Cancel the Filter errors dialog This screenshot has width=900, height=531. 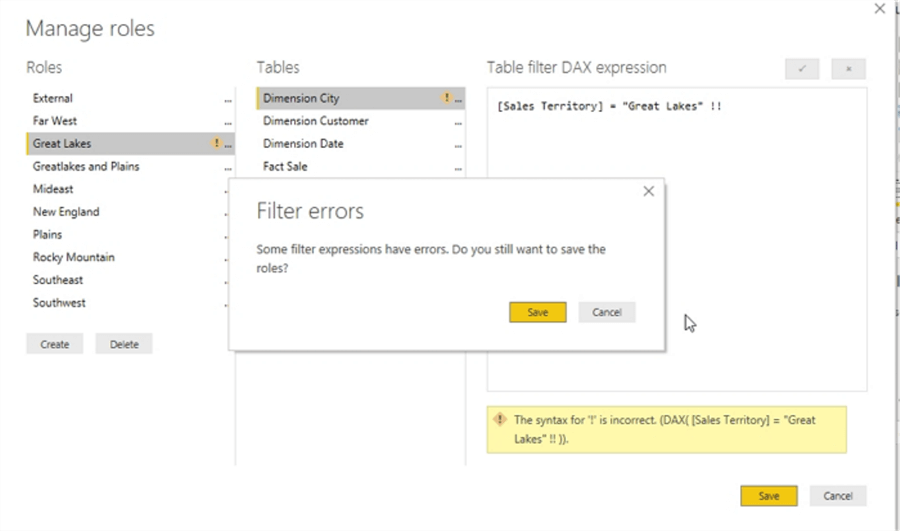606,312
